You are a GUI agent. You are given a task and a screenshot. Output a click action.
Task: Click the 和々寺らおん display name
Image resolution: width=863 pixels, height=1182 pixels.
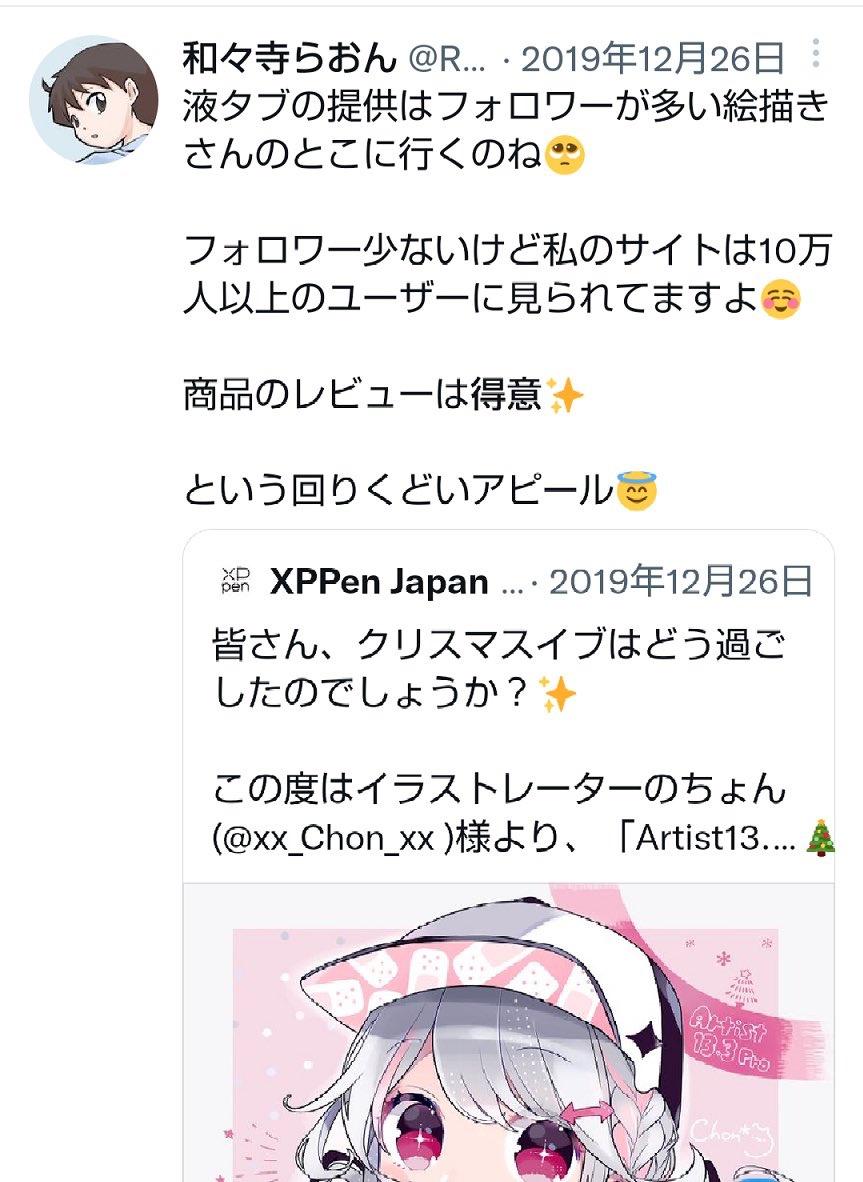click(x=289, y=58)
